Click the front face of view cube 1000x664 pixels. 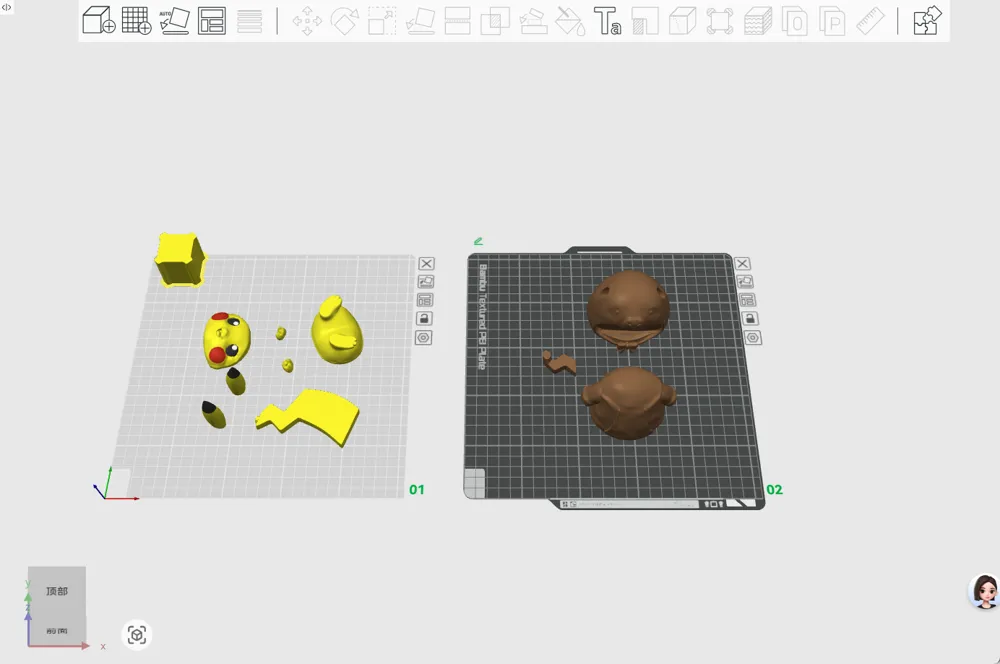tap(57, 630)
